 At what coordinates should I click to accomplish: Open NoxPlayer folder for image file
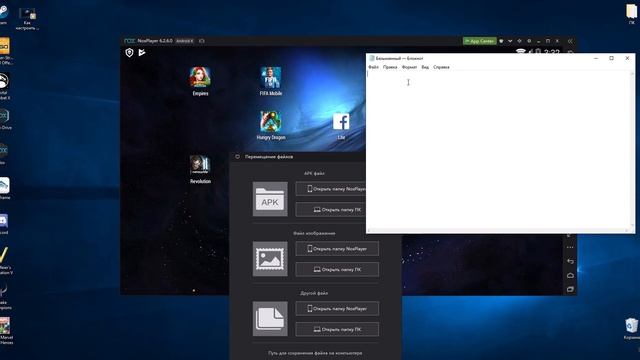pos(337,249)
